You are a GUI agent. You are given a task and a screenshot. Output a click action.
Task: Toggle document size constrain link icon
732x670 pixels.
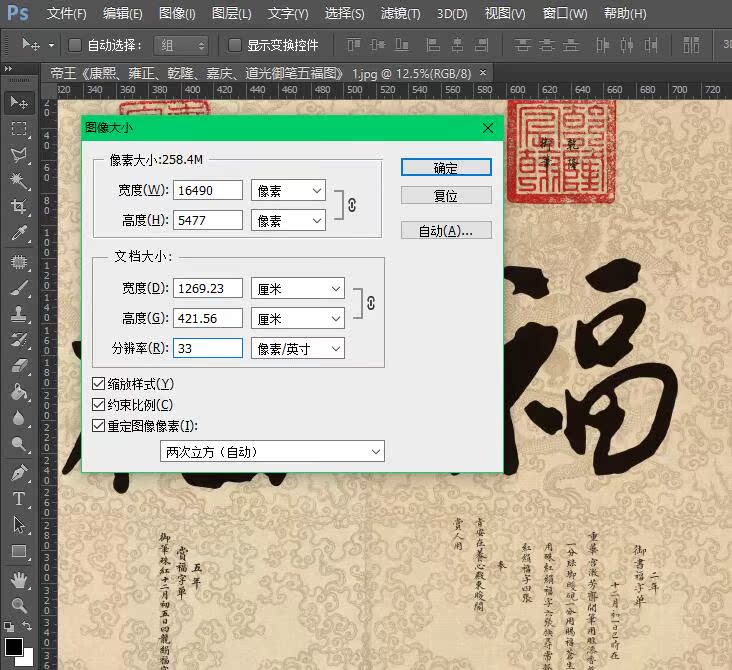click(x=371, y=303)
